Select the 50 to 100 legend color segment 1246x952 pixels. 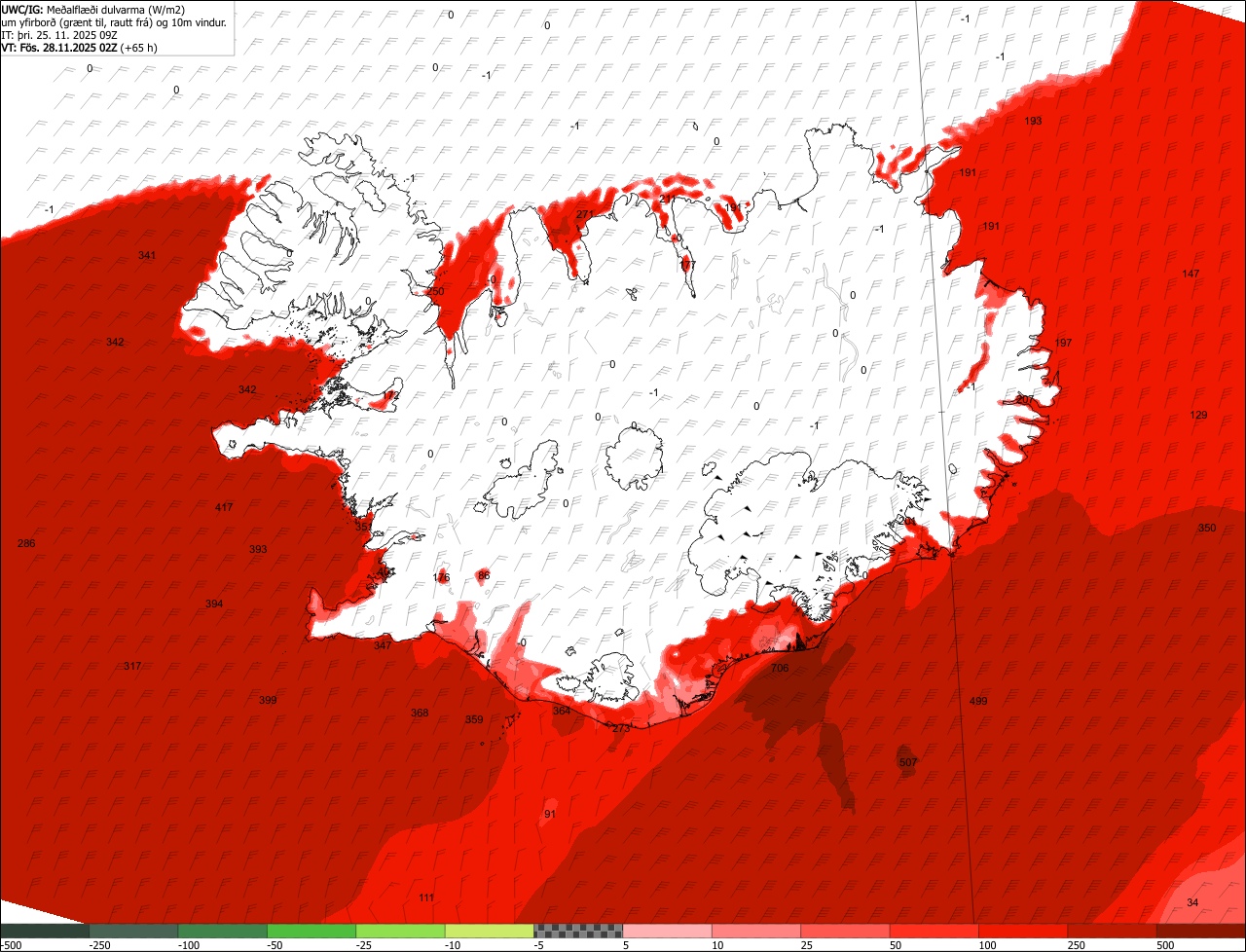tap(934, 931)
